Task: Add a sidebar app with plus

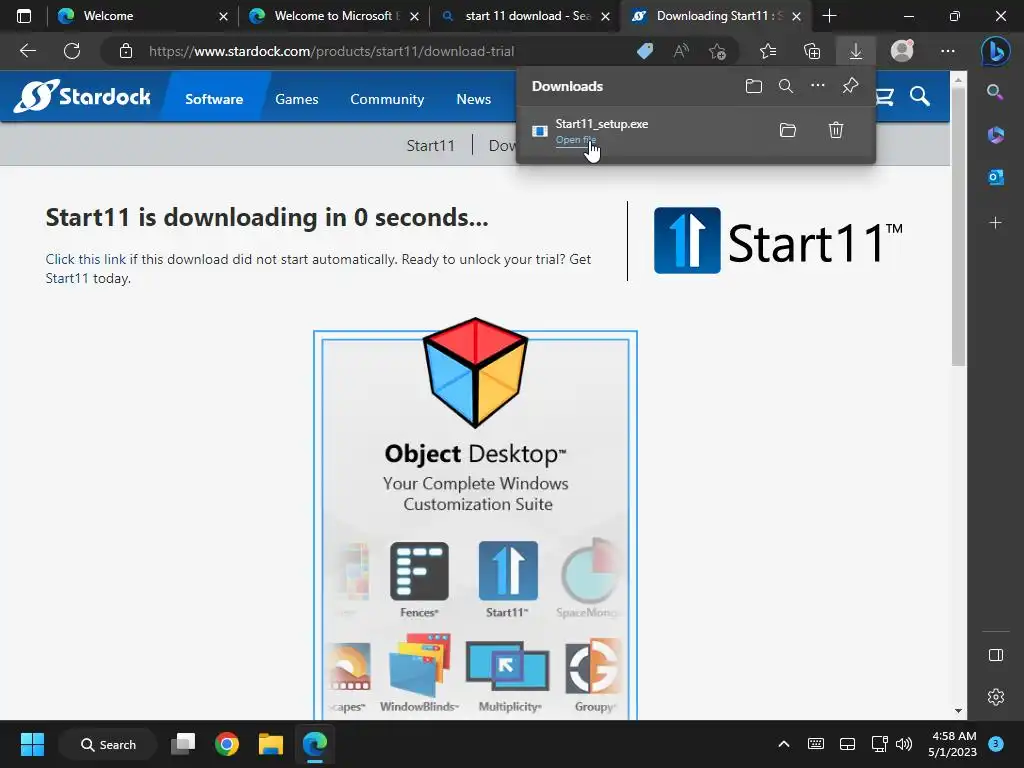Action: (995, 223)
